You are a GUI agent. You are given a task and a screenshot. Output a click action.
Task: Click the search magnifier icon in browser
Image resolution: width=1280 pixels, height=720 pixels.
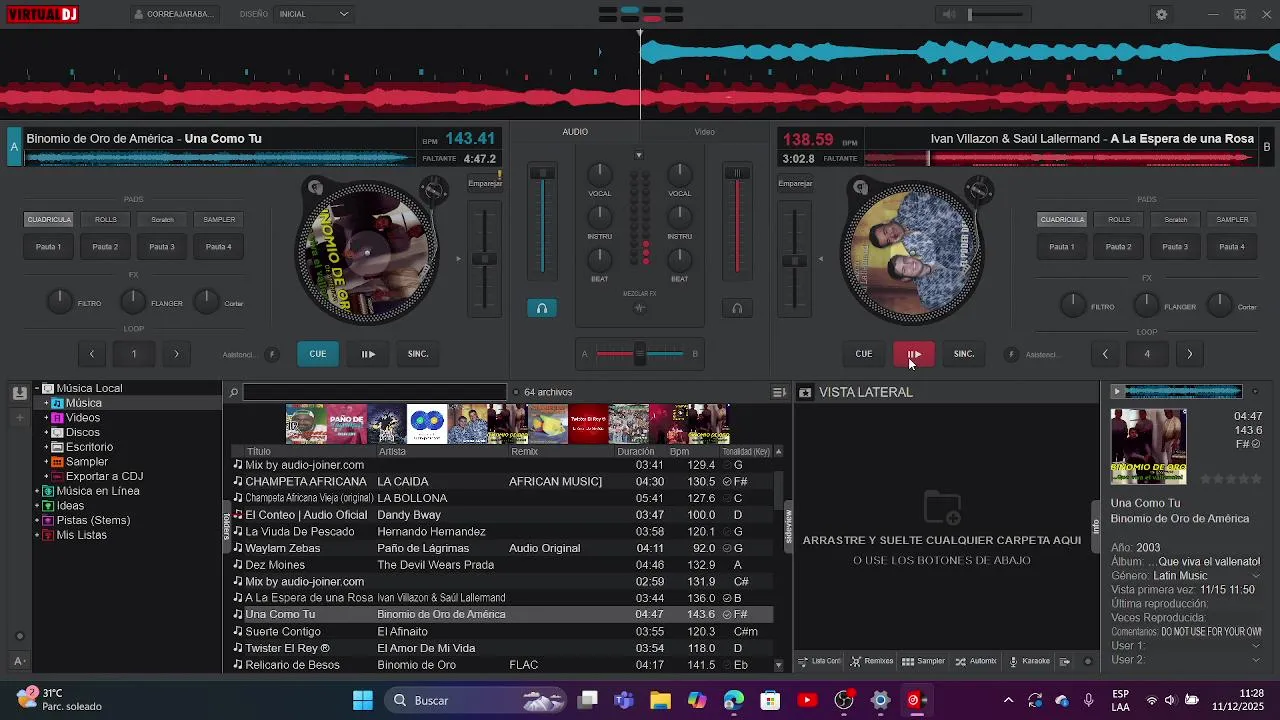pyautogui.click(x=233, y=393)
